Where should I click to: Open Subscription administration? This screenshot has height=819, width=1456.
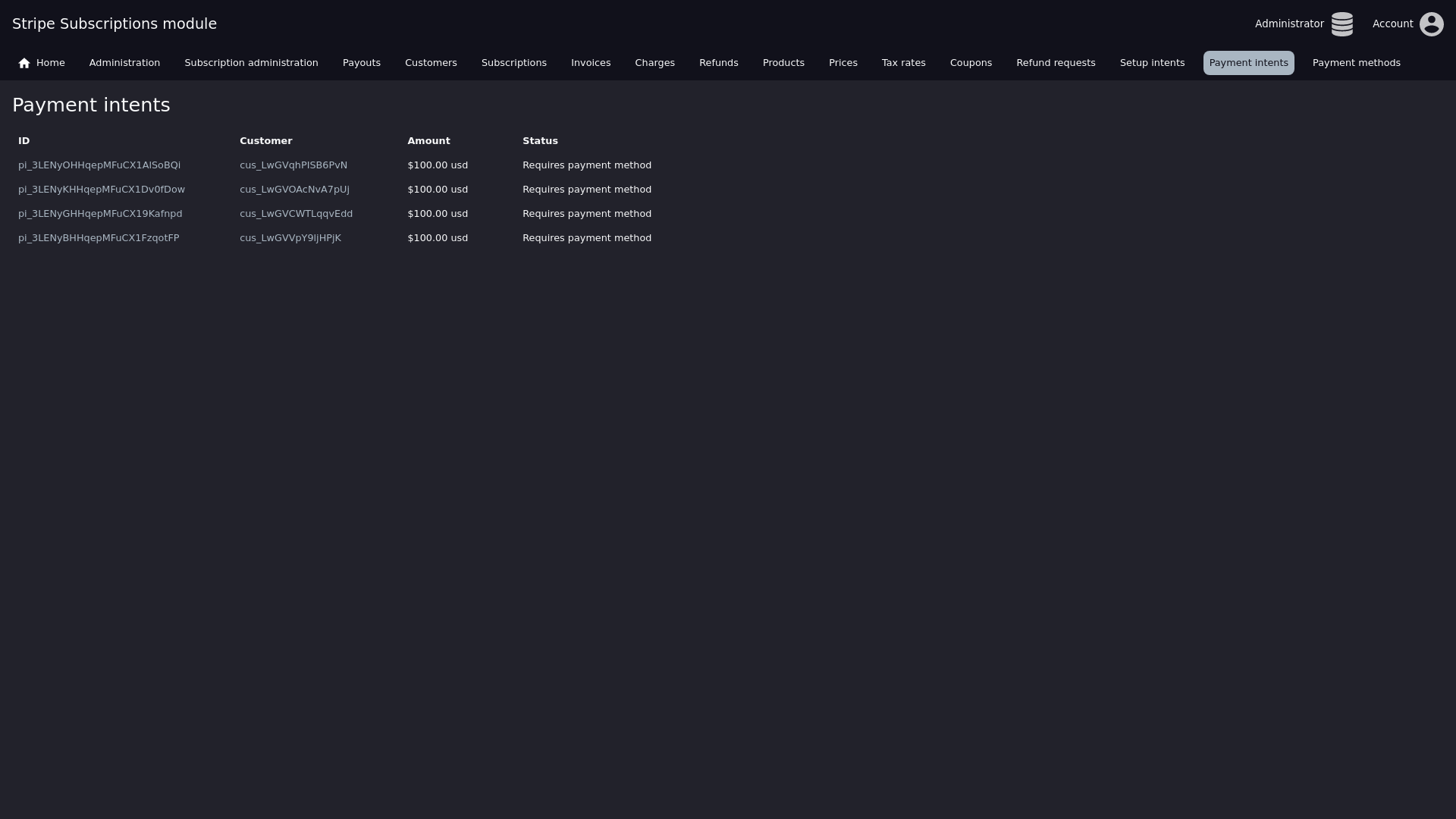[x=251, y=63]
